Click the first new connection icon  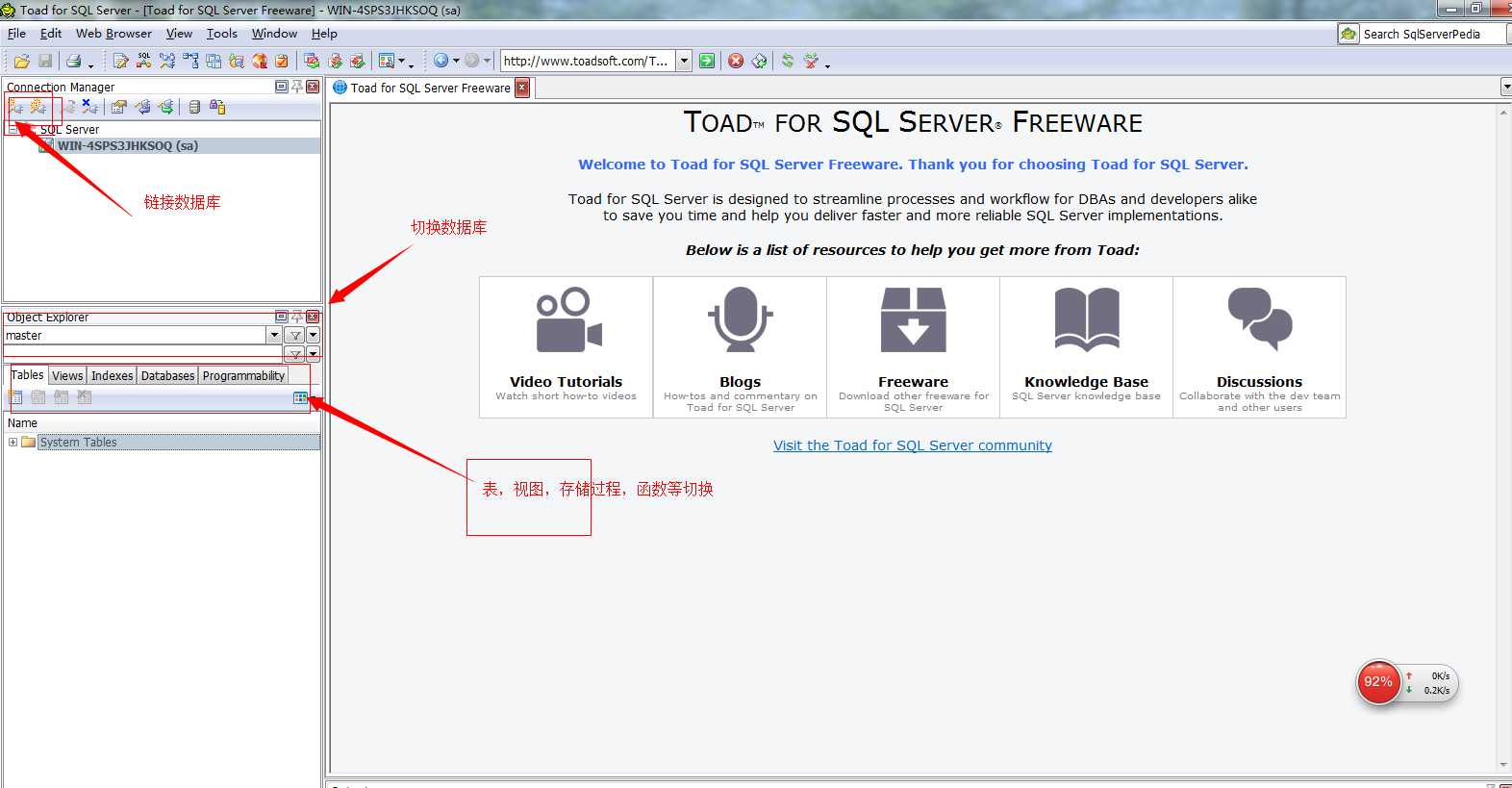pyautogui.click(x=15, y=107)
